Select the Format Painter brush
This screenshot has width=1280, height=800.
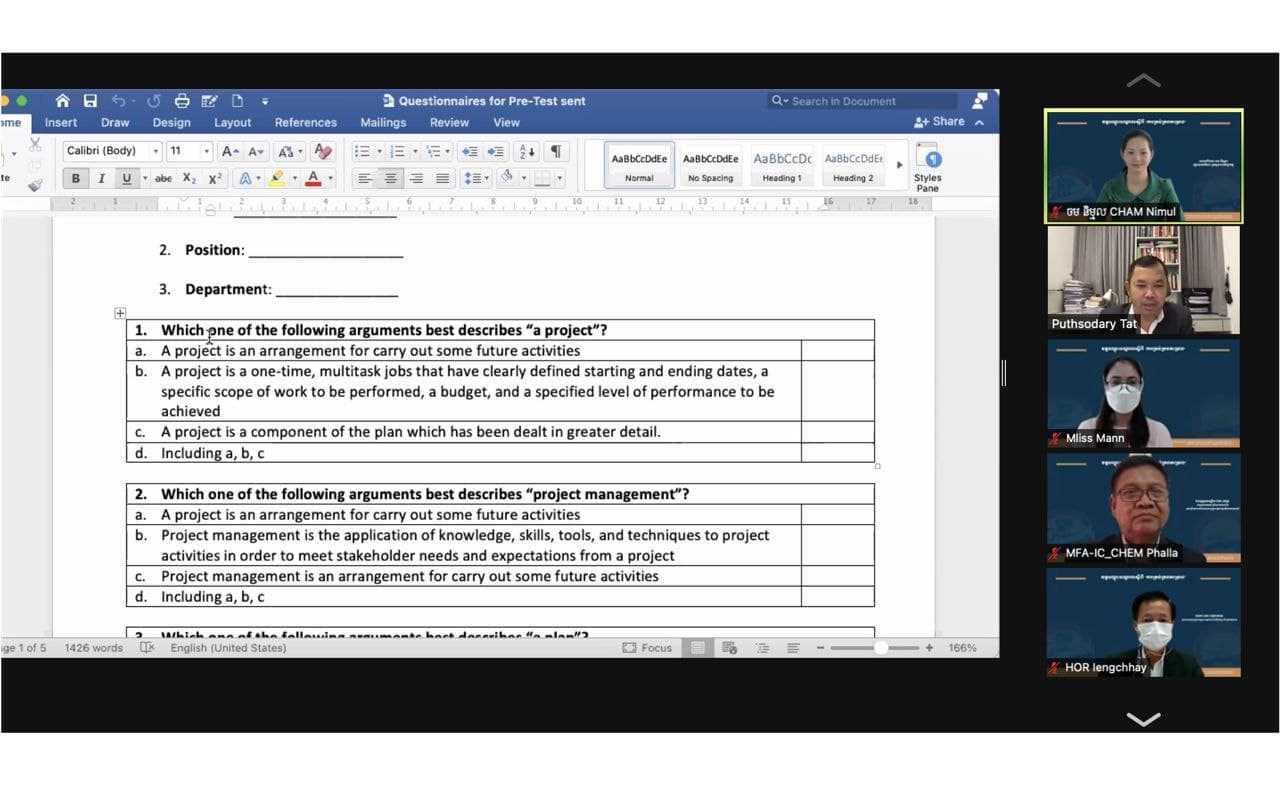[35, 184]
